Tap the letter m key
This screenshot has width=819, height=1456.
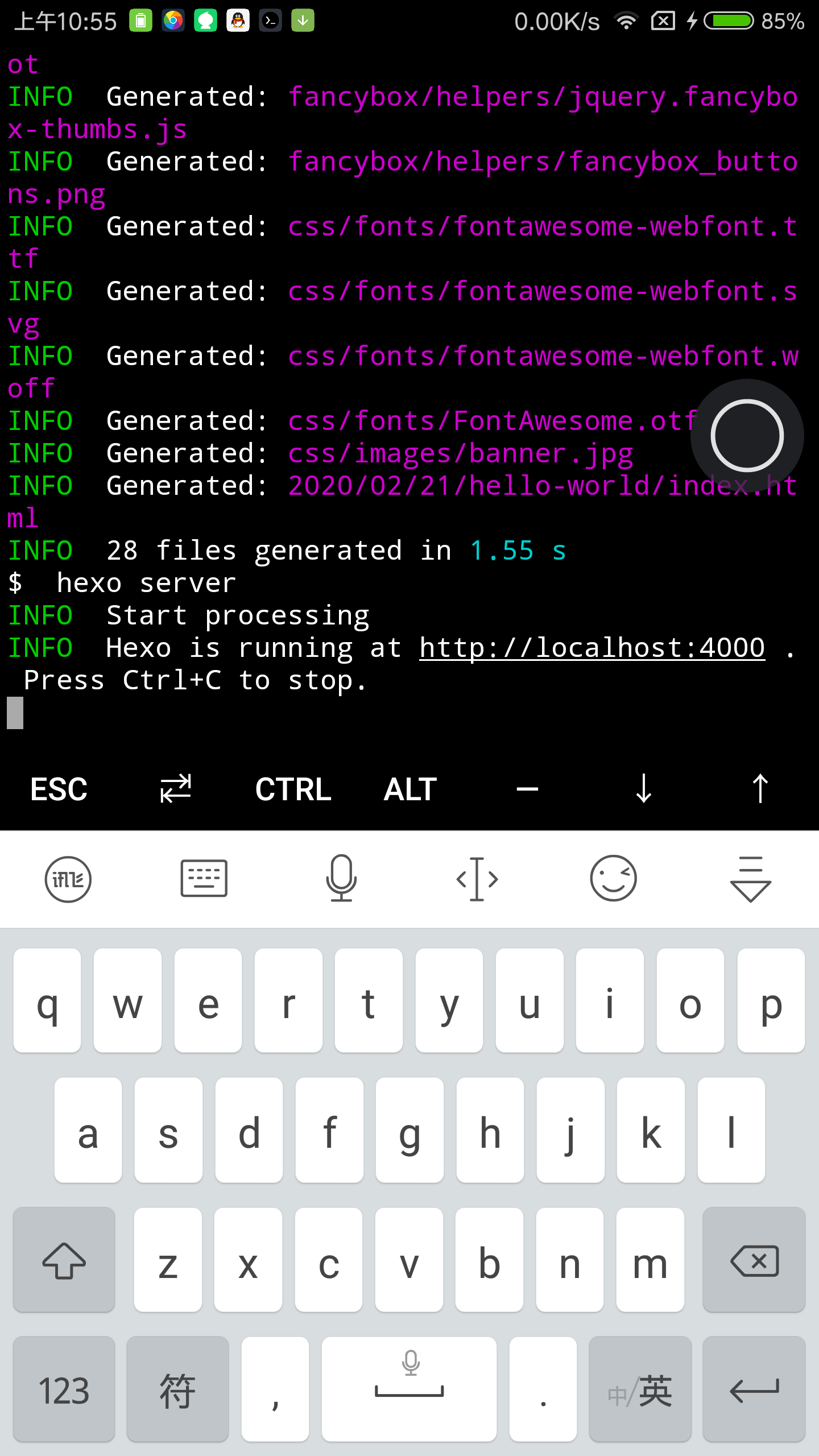[650, 1260]
